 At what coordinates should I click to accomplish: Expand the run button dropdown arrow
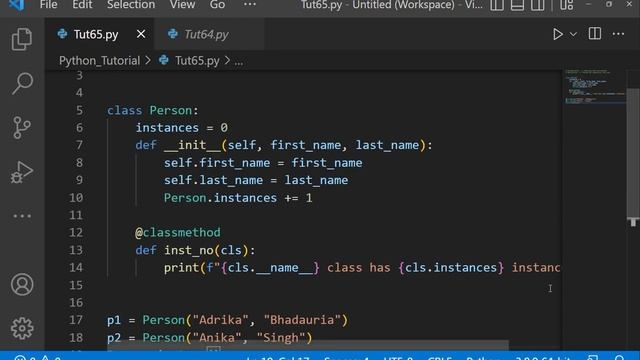[573, 35]
